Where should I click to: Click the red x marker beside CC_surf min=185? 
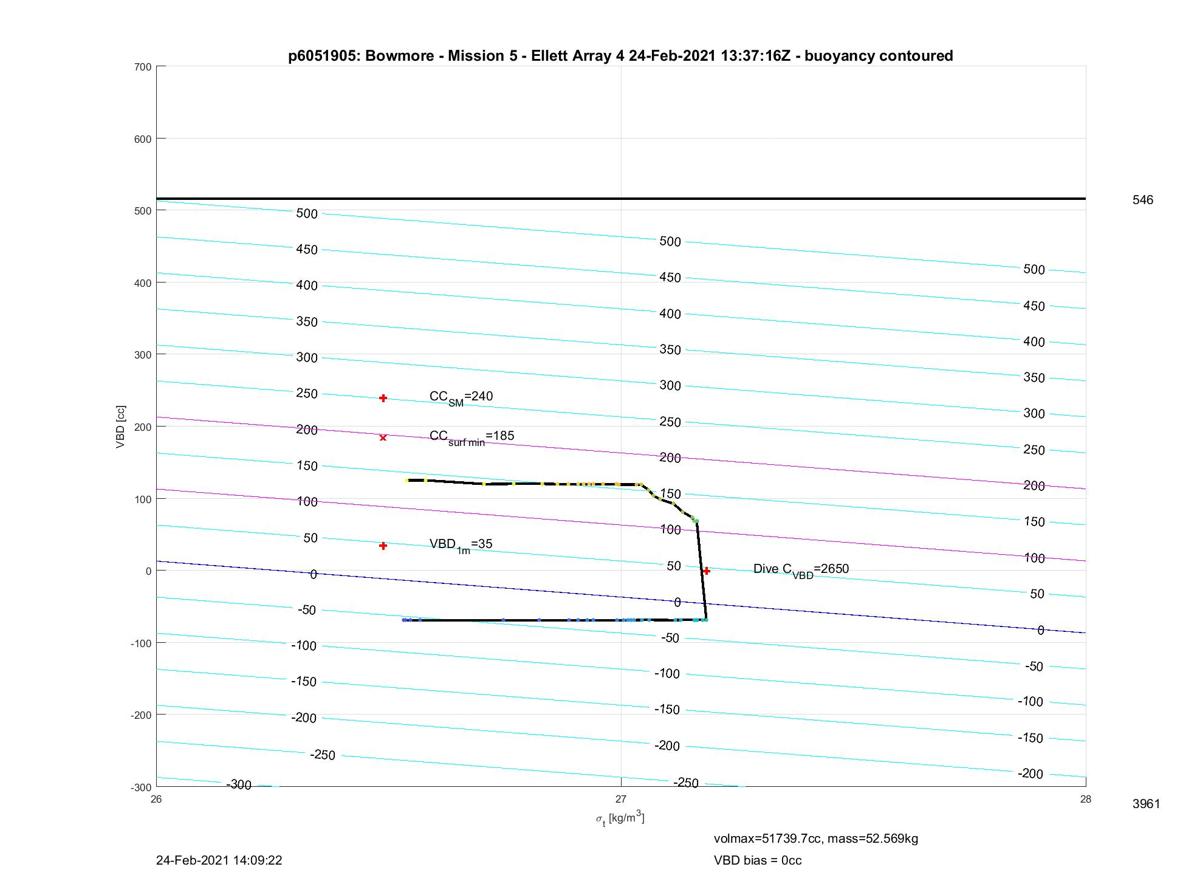click(383, 437)
